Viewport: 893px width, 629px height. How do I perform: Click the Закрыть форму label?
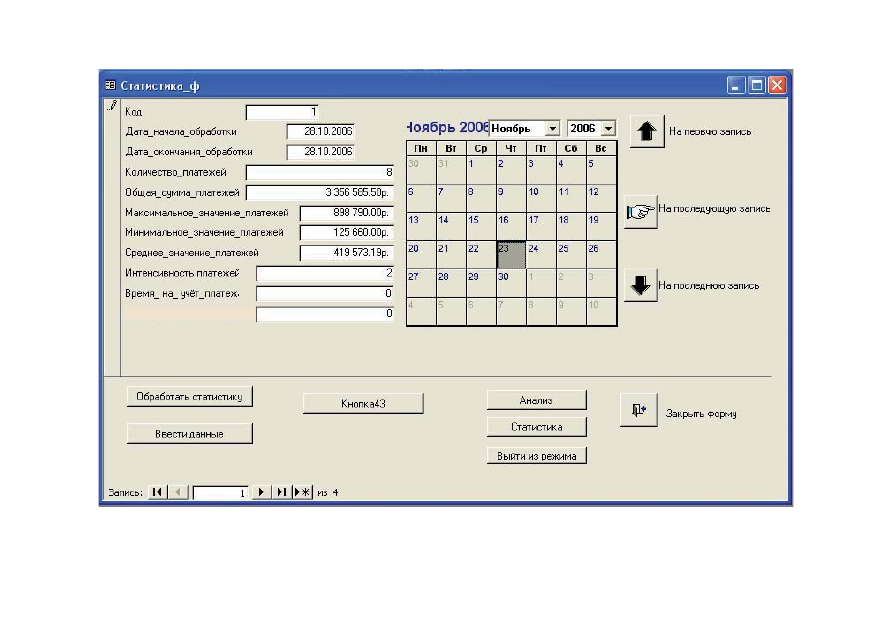click(x=701, y=414)
